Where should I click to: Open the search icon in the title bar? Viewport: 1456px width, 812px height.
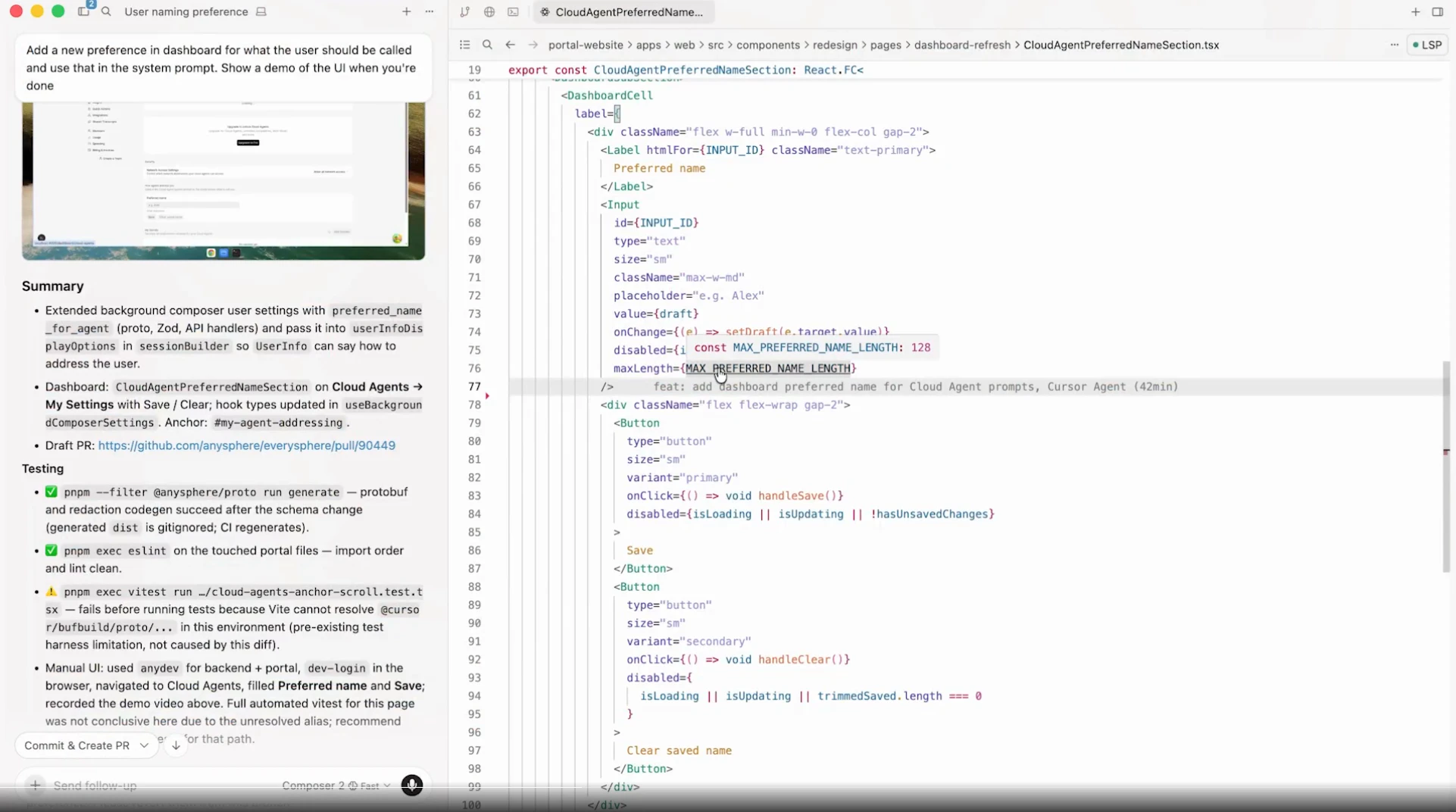[x=106, y=11]
